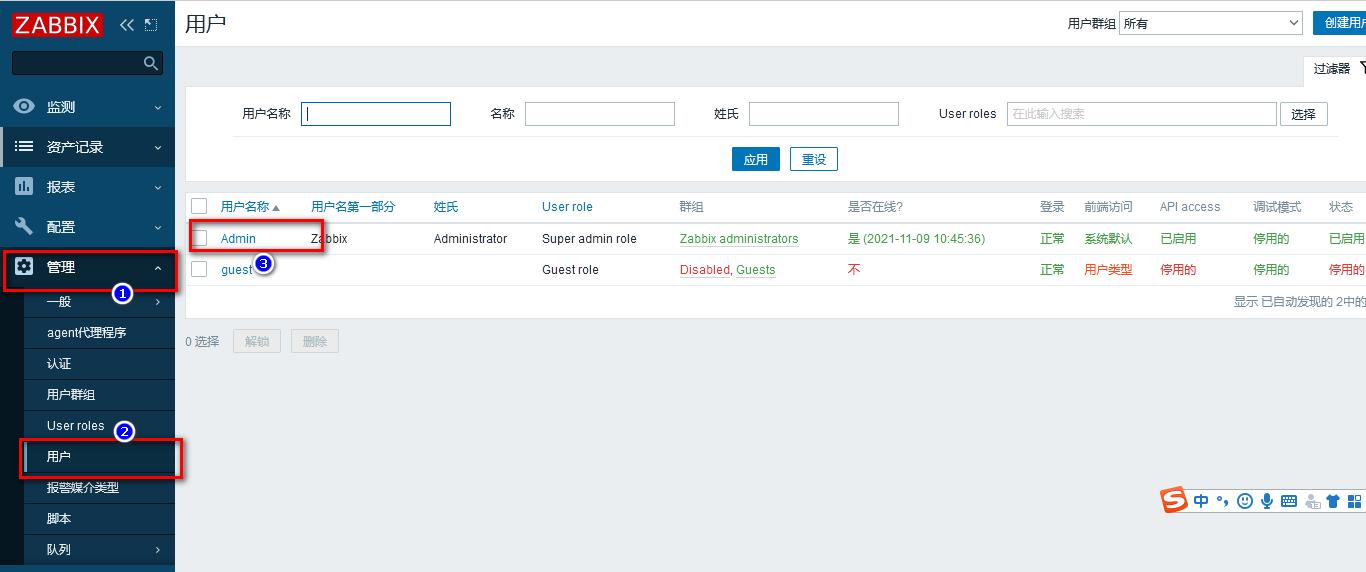
Task: Open the Admin user link
Action: (238, 239)
